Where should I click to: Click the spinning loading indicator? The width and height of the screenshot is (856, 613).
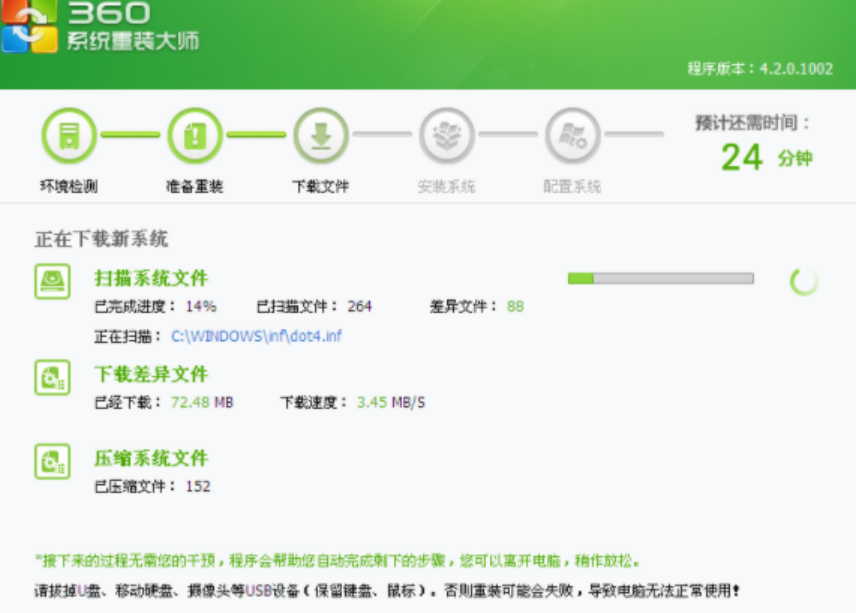click(804, 282)
